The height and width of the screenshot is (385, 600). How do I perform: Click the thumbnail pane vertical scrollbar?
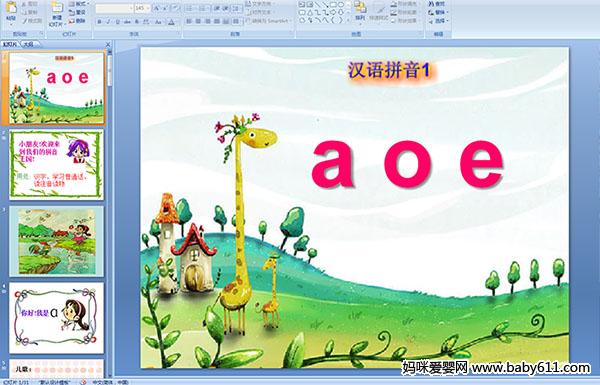pos(110,214)
